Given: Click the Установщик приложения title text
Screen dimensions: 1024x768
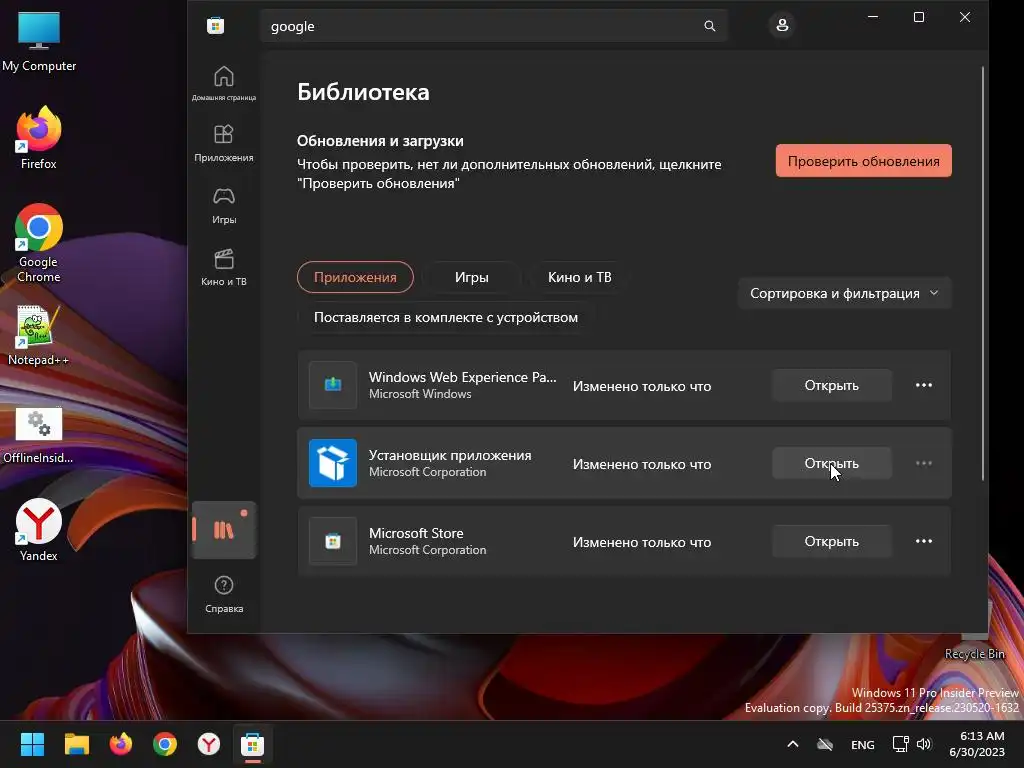Looking at the screenshot, I should (x=450, y=455).
